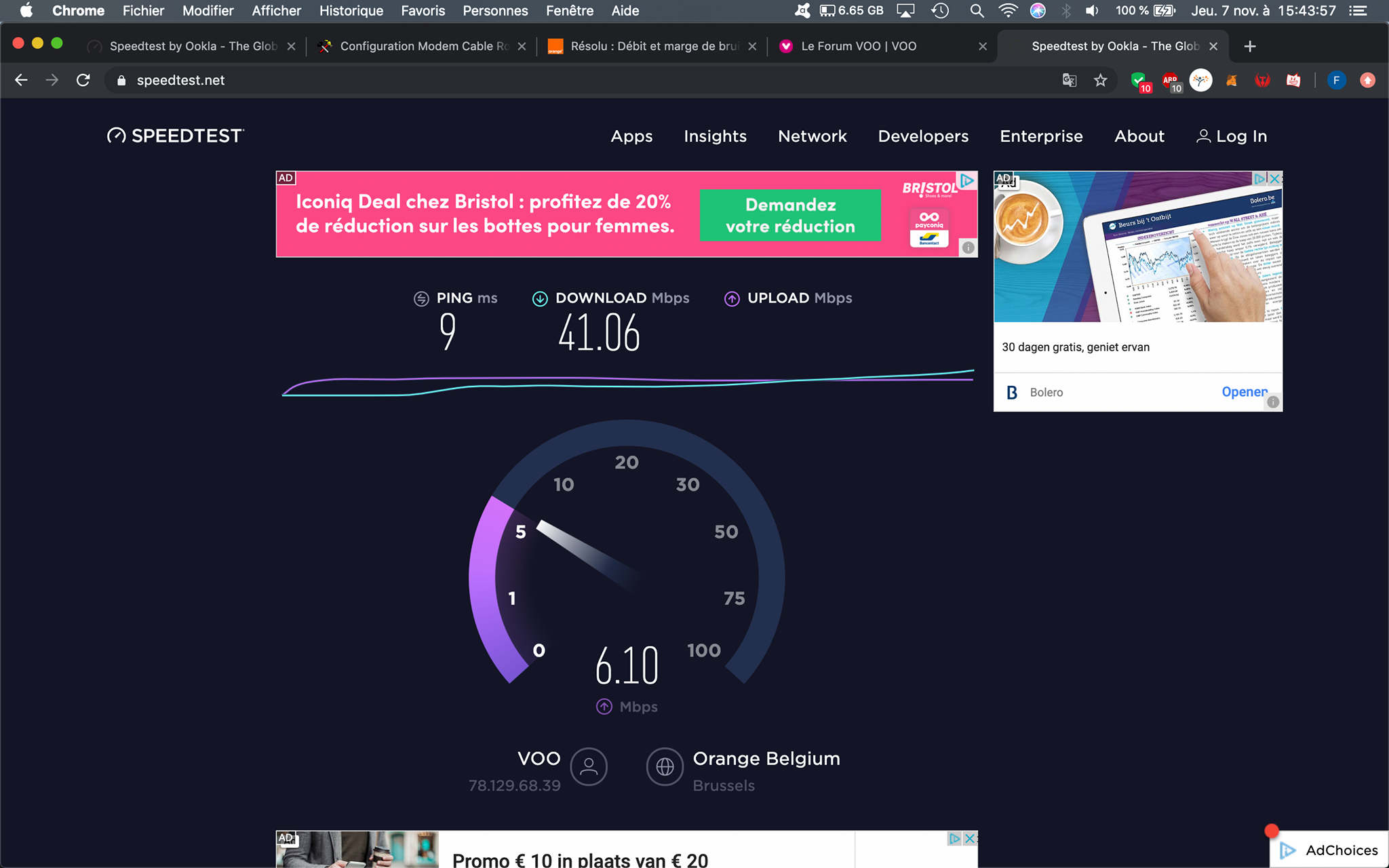This screenshot has width=1389, height=868.
Task: Reload the speedtest.net page
Action: pyautogui.click(x=83, y=80)
